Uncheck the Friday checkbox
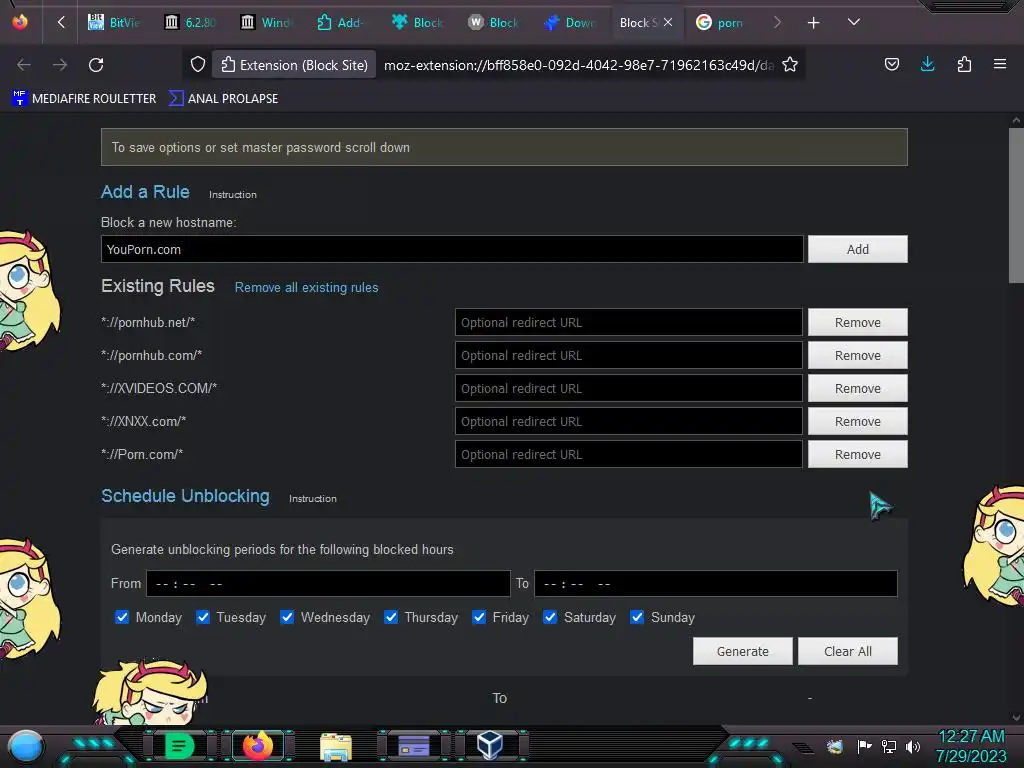The width and height of the screenshot is (1024, 768). click(x=479, y=617)
